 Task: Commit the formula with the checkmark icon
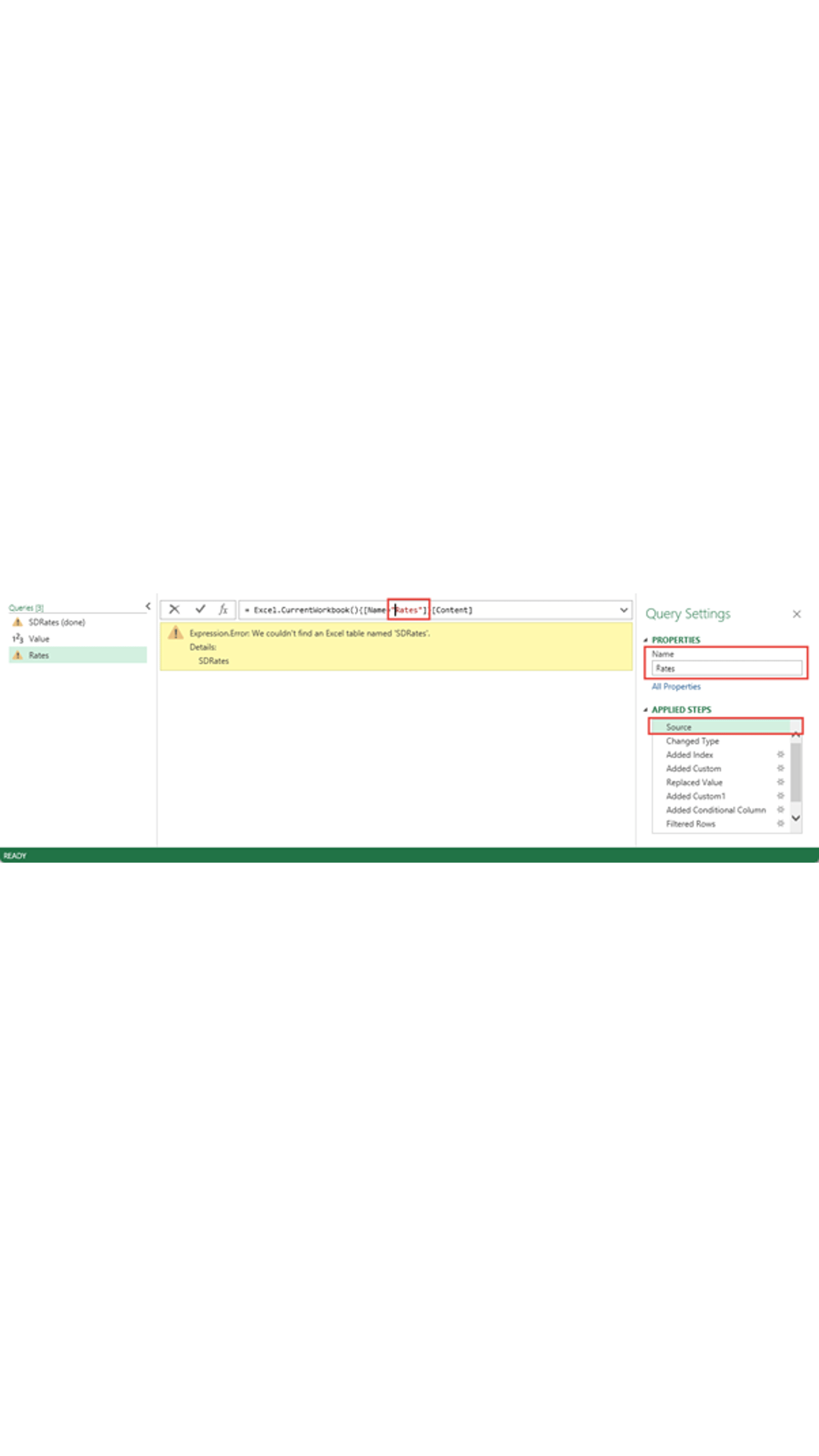(200, 610)
